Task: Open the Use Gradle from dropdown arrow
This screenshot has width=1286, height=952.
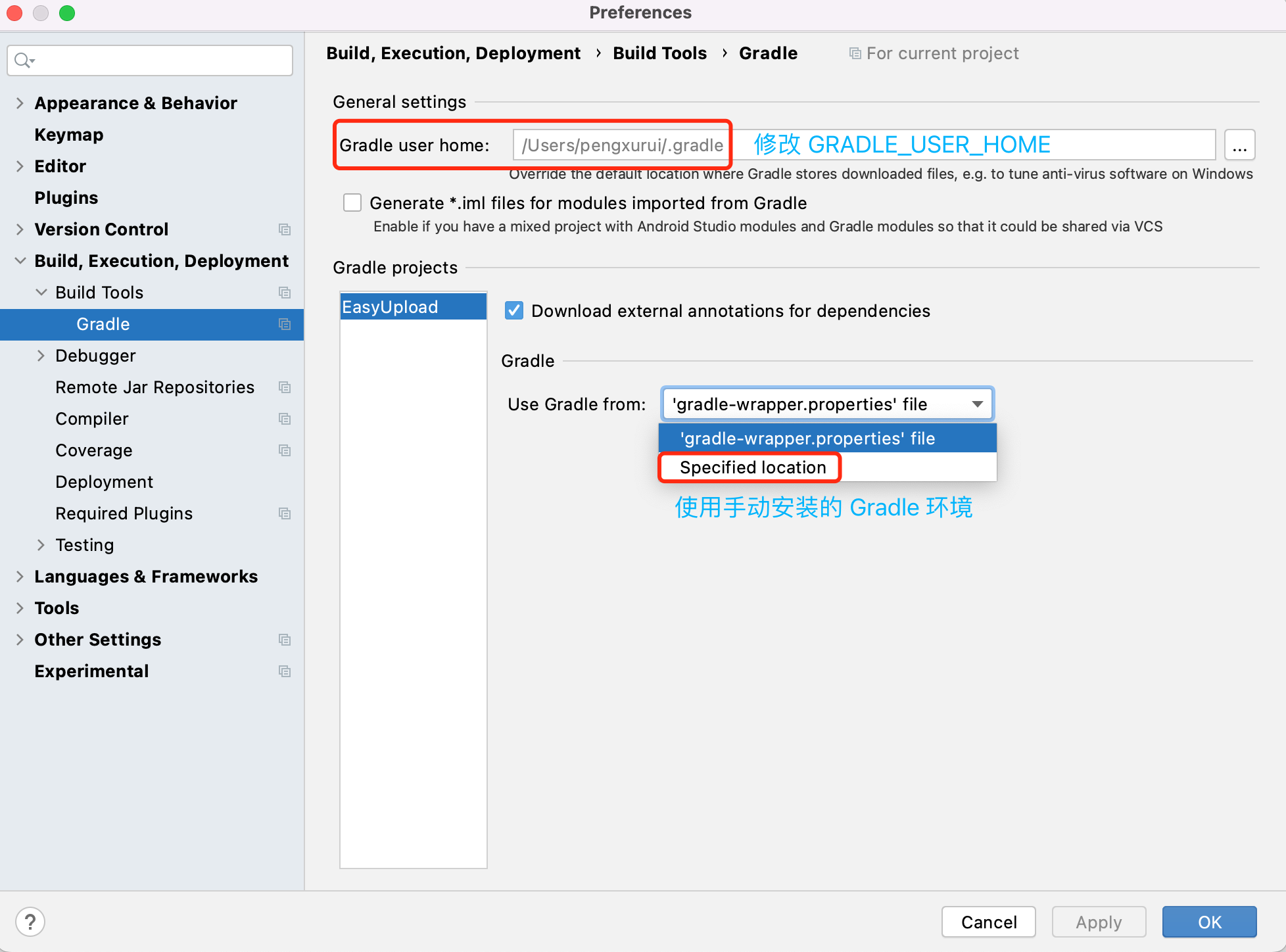Action: coord(977,404)
